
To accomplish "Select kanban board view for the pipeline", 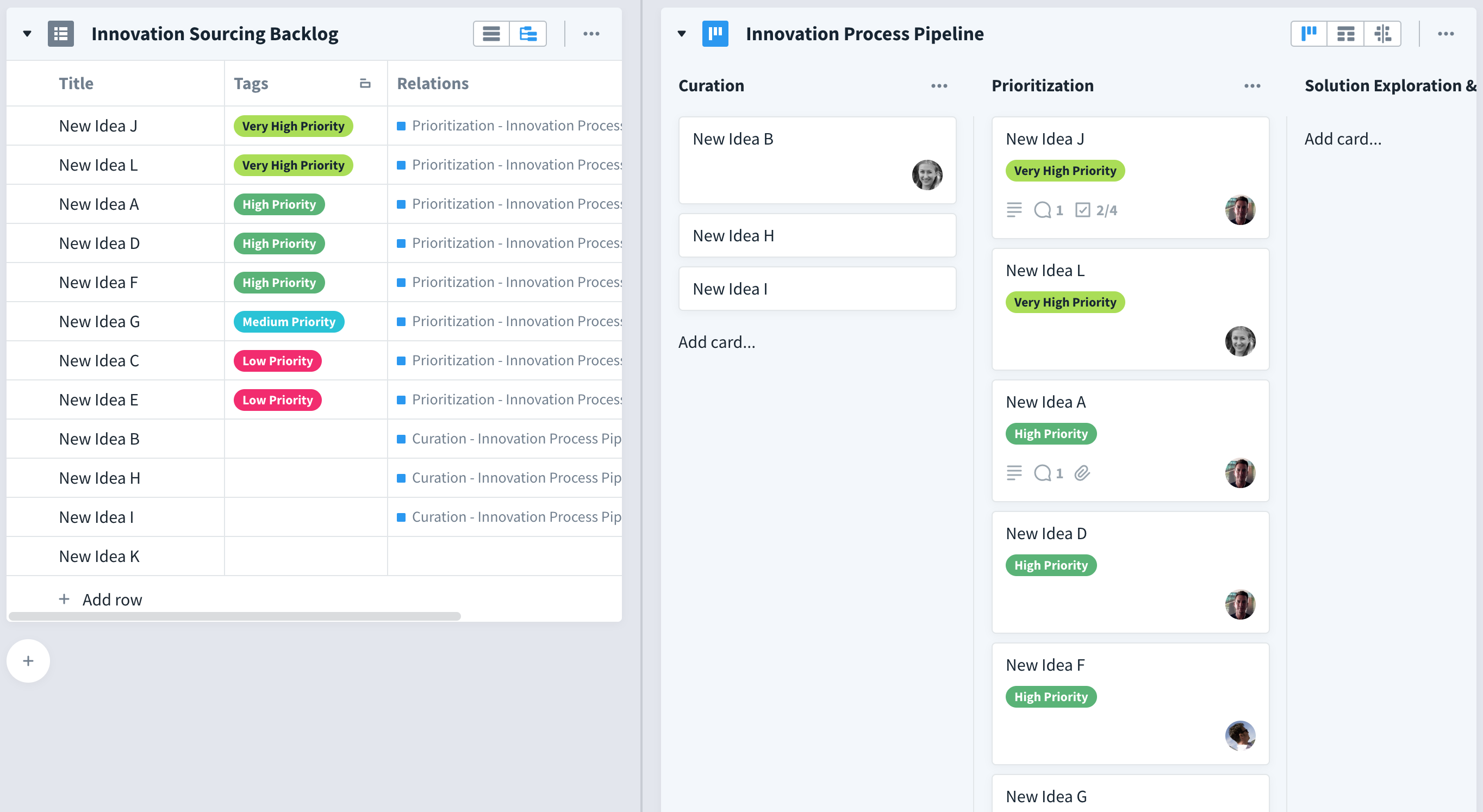I will tap(1309, 34).
